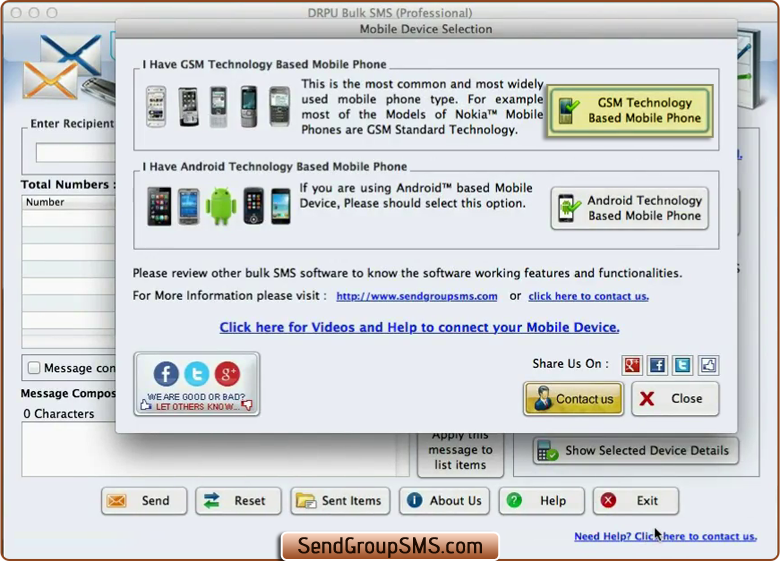Open the sendgroupsms.com website link
This screenshot has height=561, width=780.
pos(416,296)
